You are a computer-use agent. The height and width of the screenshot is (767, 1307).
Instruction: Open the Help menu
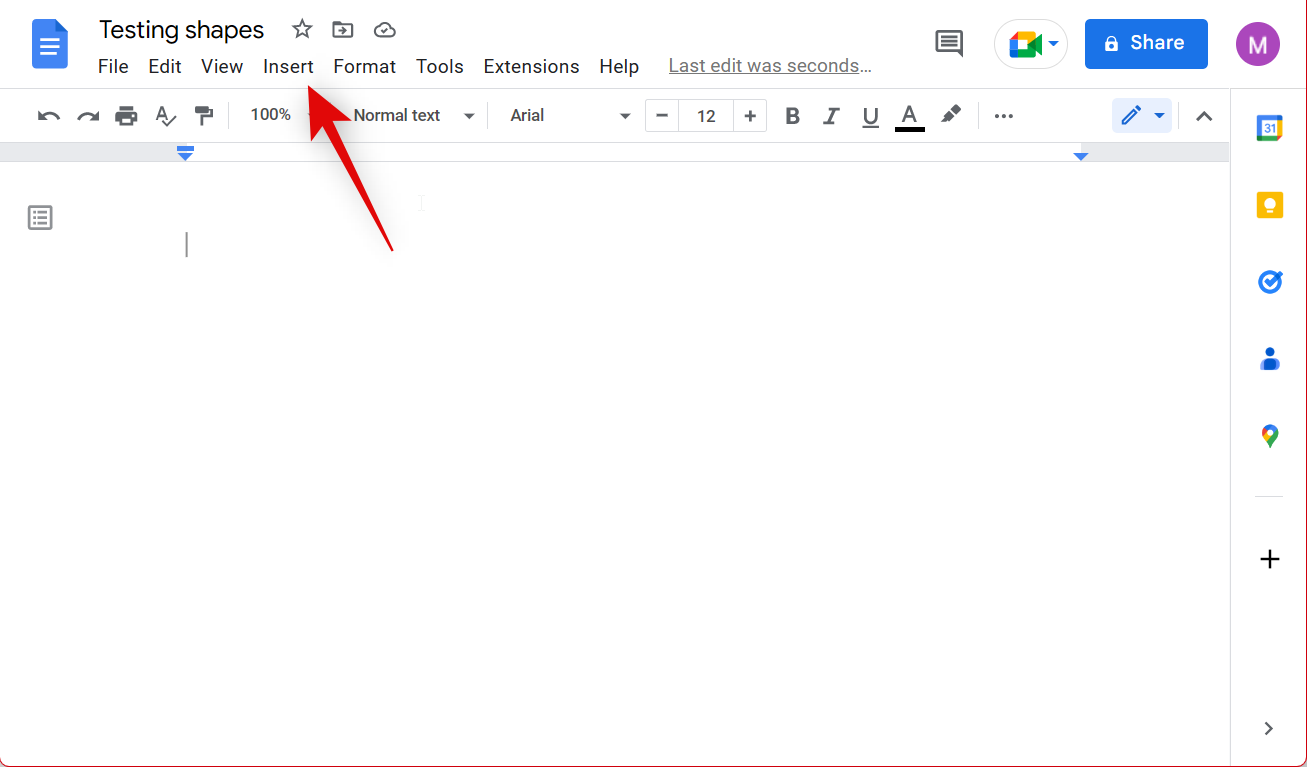619,67
